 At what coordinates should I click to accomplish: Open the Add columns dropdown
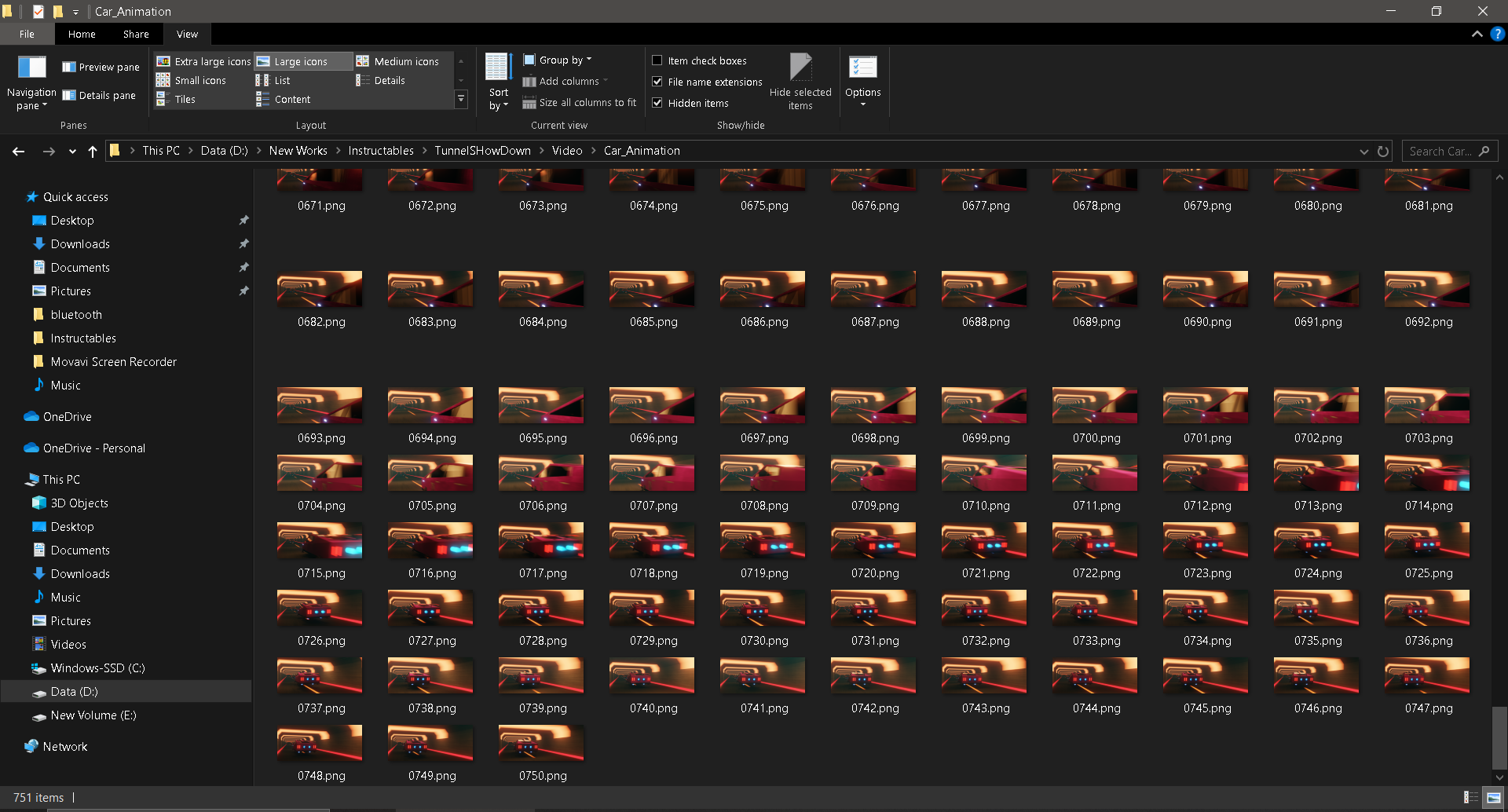[566, 81]
